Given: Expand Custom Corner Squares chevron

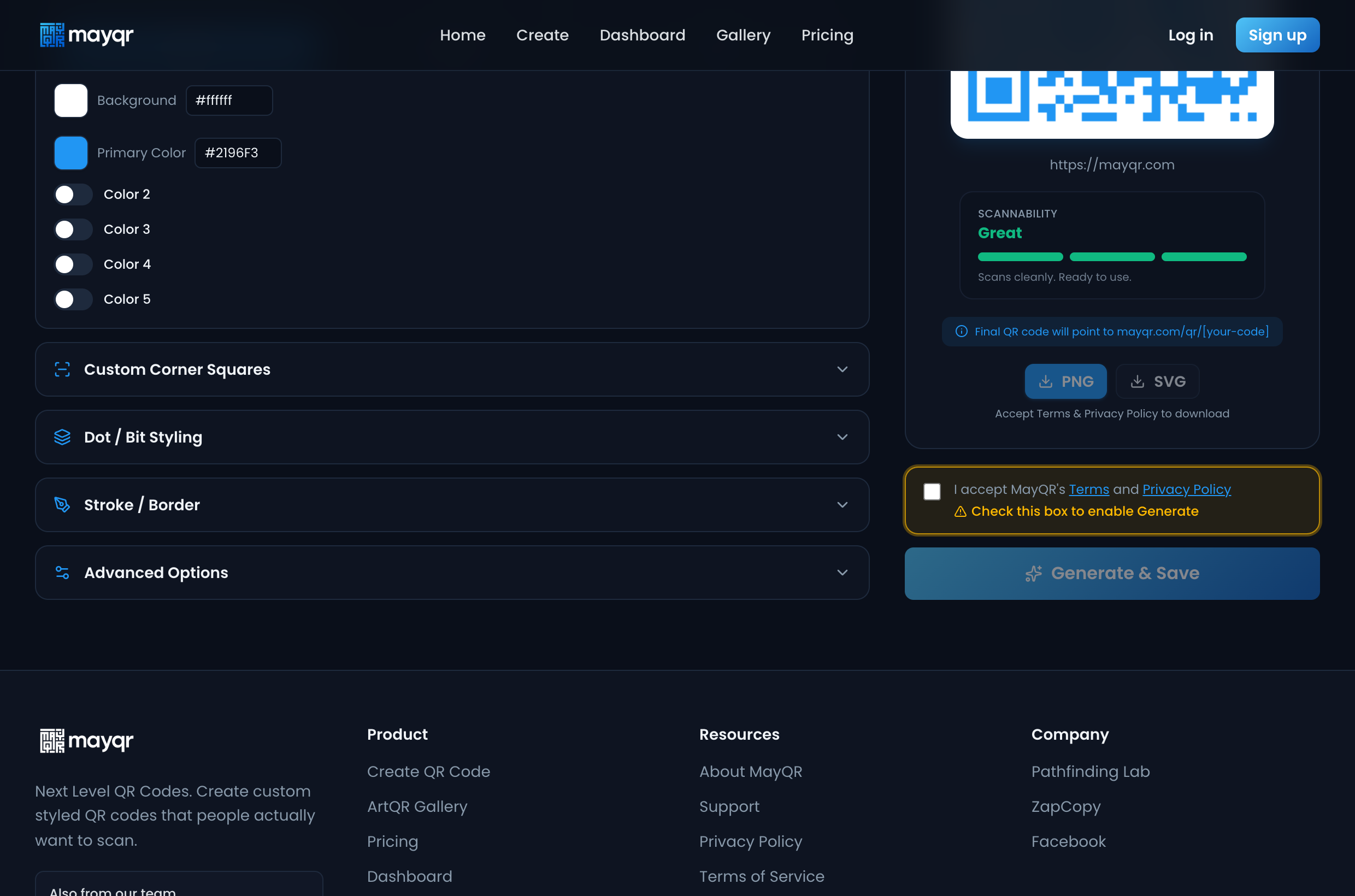Looking at the screenshot, I should (842, 370).
